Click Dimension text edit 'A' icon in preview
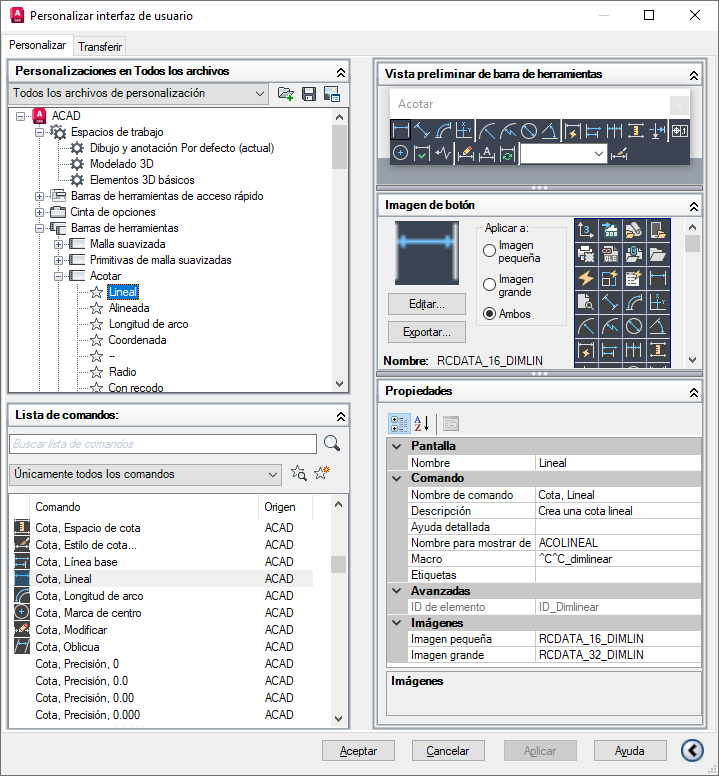The width and height of the screenshot is (719, 776). tap(487, 153)
